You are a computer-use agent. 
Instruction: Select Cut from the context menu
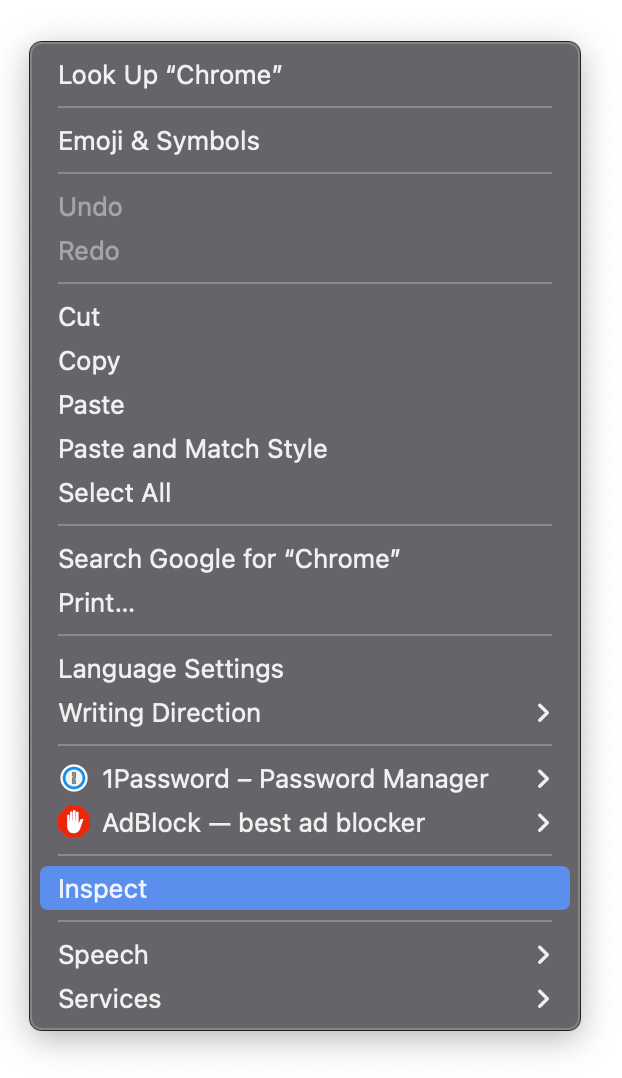[x=79, y=317]
